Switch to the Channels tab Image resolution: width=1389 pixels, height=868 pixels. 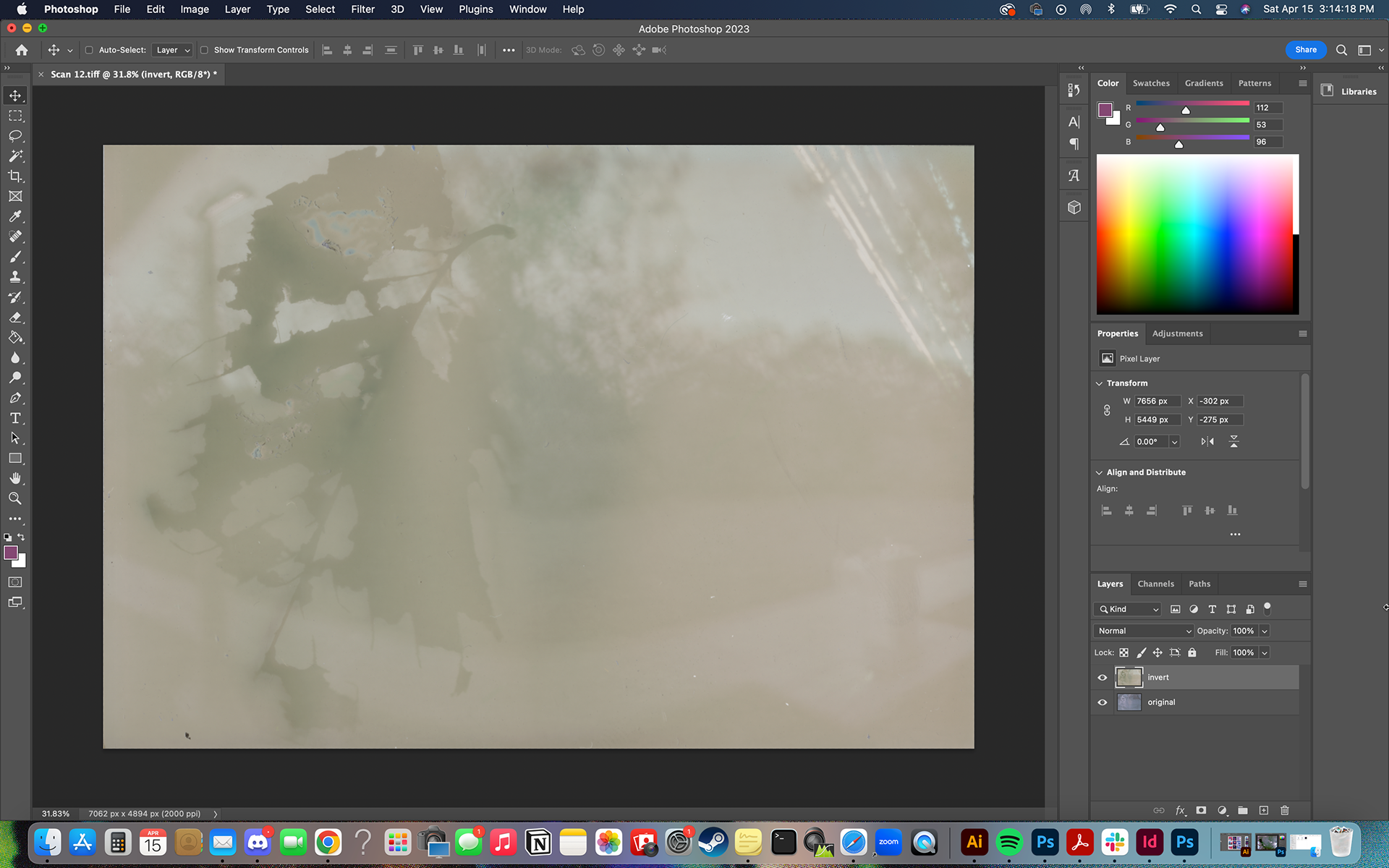[x=1155, y=584]
